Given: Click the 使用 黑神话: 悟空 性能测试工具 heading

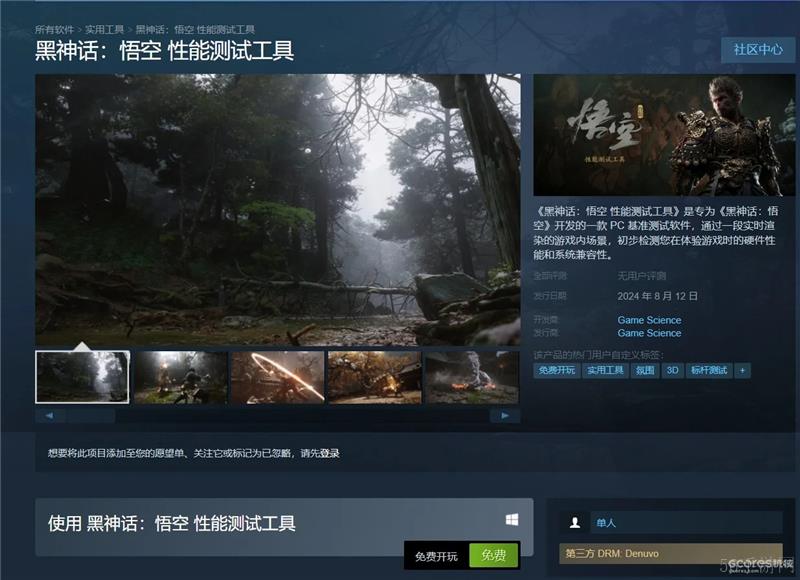Looking at the screenshot, I should (x=171, y=523).
